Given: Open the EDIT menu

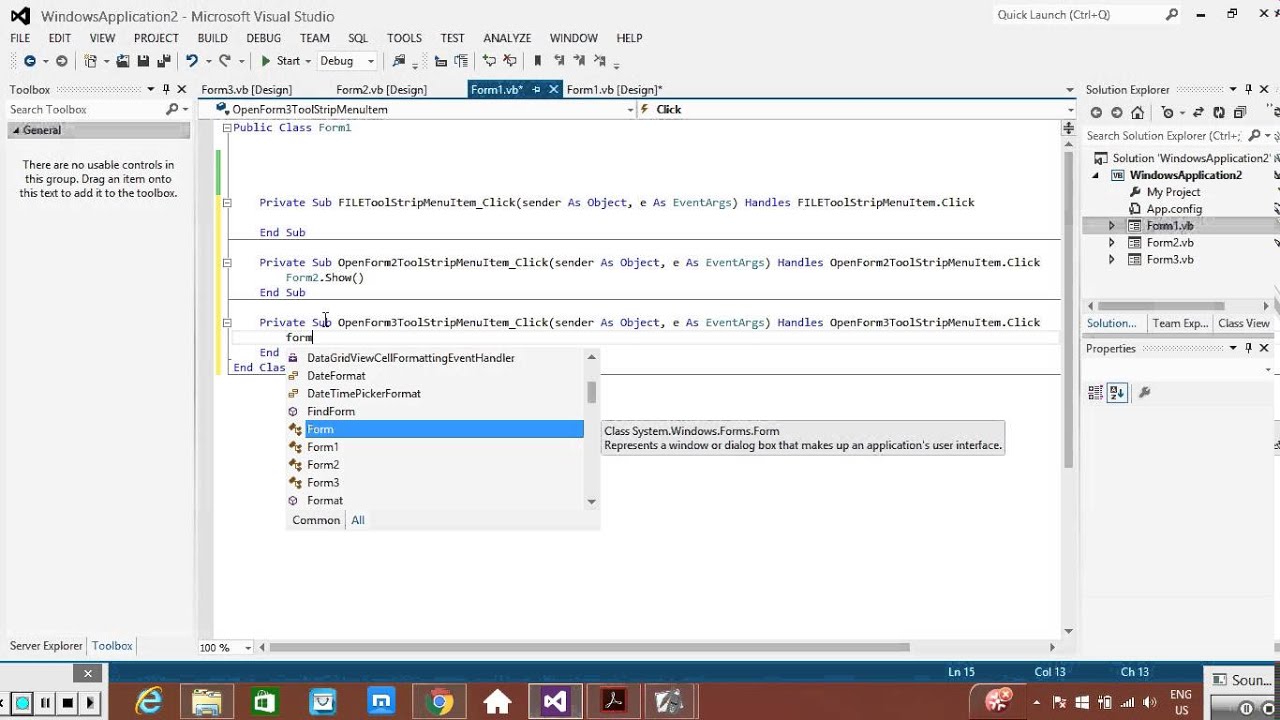Looking at the screenshot, I should click(60, 38).
